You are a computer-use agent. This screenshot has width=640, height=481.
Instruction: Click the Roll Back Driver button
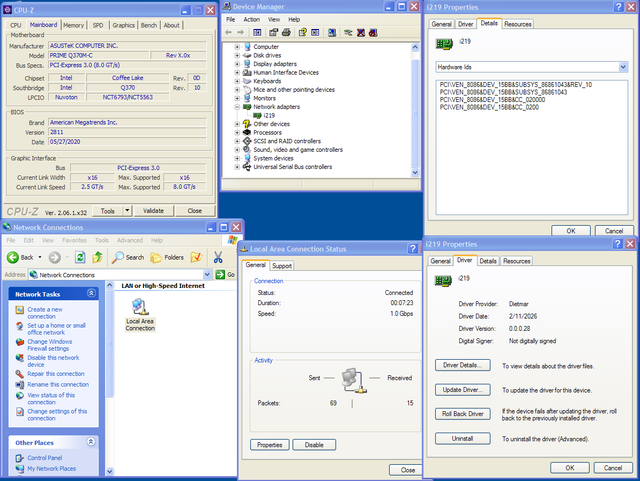[462, 414]
